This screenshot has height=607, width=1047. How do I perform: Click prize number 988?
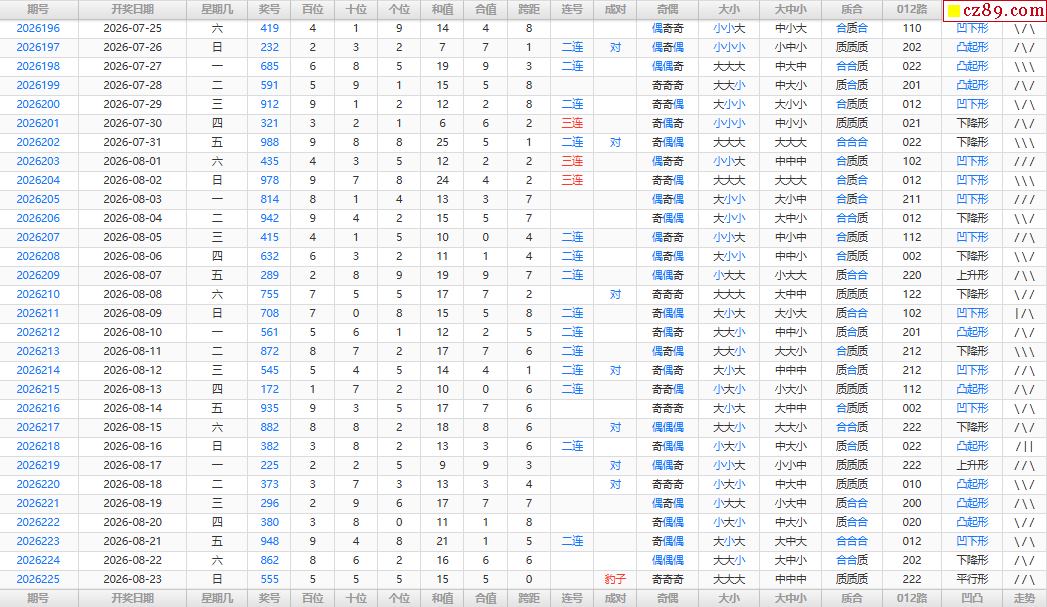pyautogui.click(x=270, y=142)
